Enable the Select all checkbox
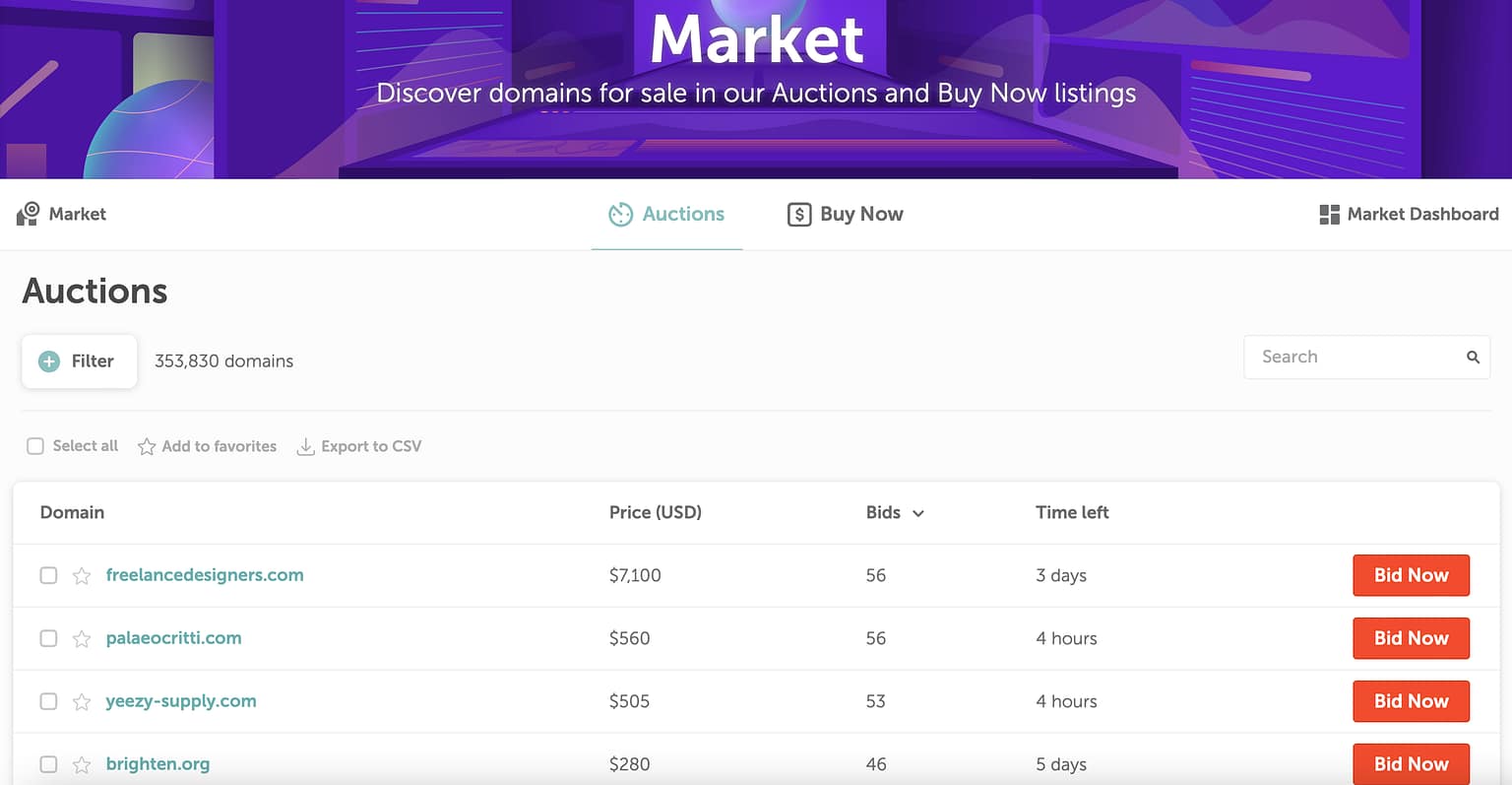 [x=35, y=445]
